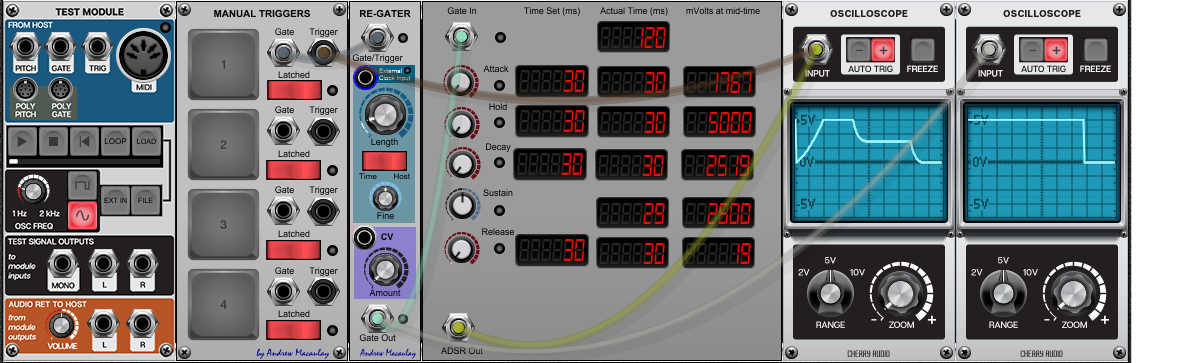
Task: Click the L test signal output jack
Action: (x=104, y=265)
